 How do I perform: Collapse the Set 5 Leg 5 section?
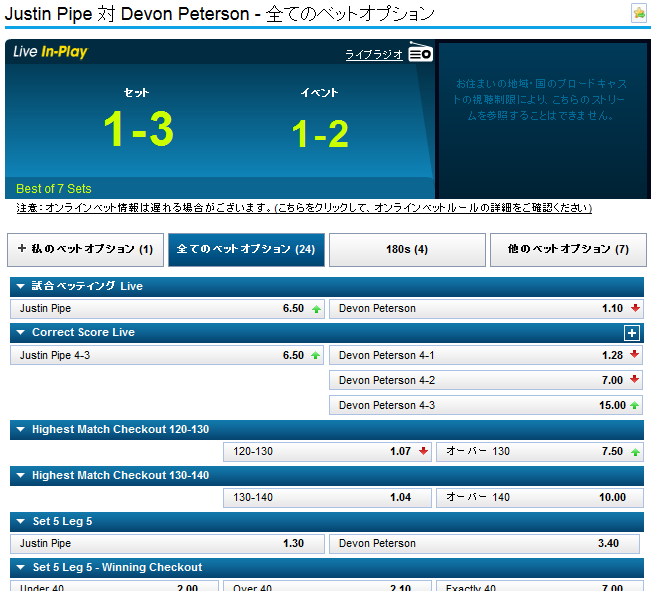[20, 521]
